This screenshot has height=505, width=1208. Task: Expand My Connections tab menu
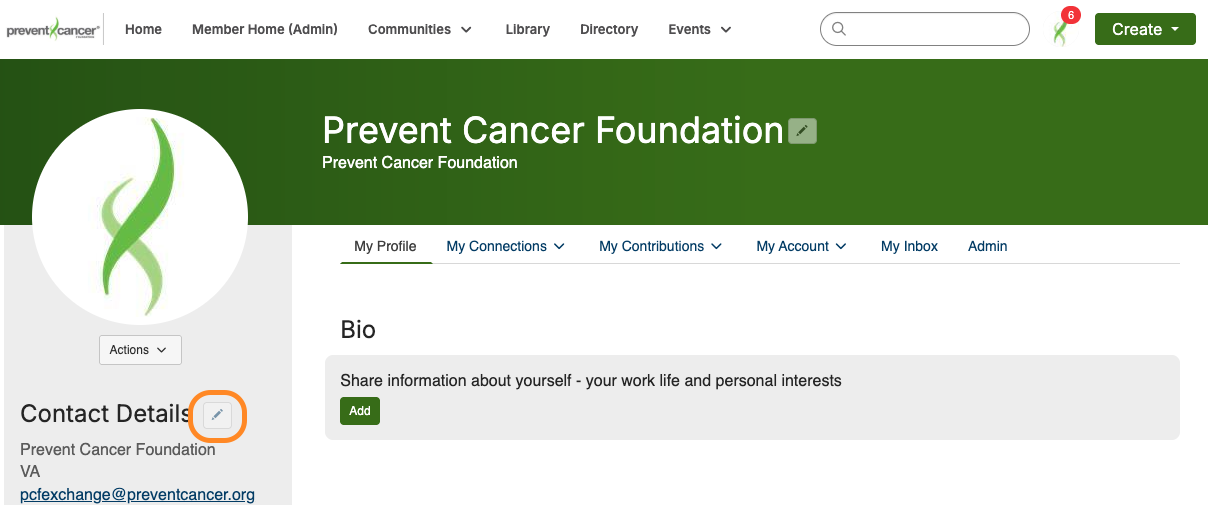pos(506,246)
